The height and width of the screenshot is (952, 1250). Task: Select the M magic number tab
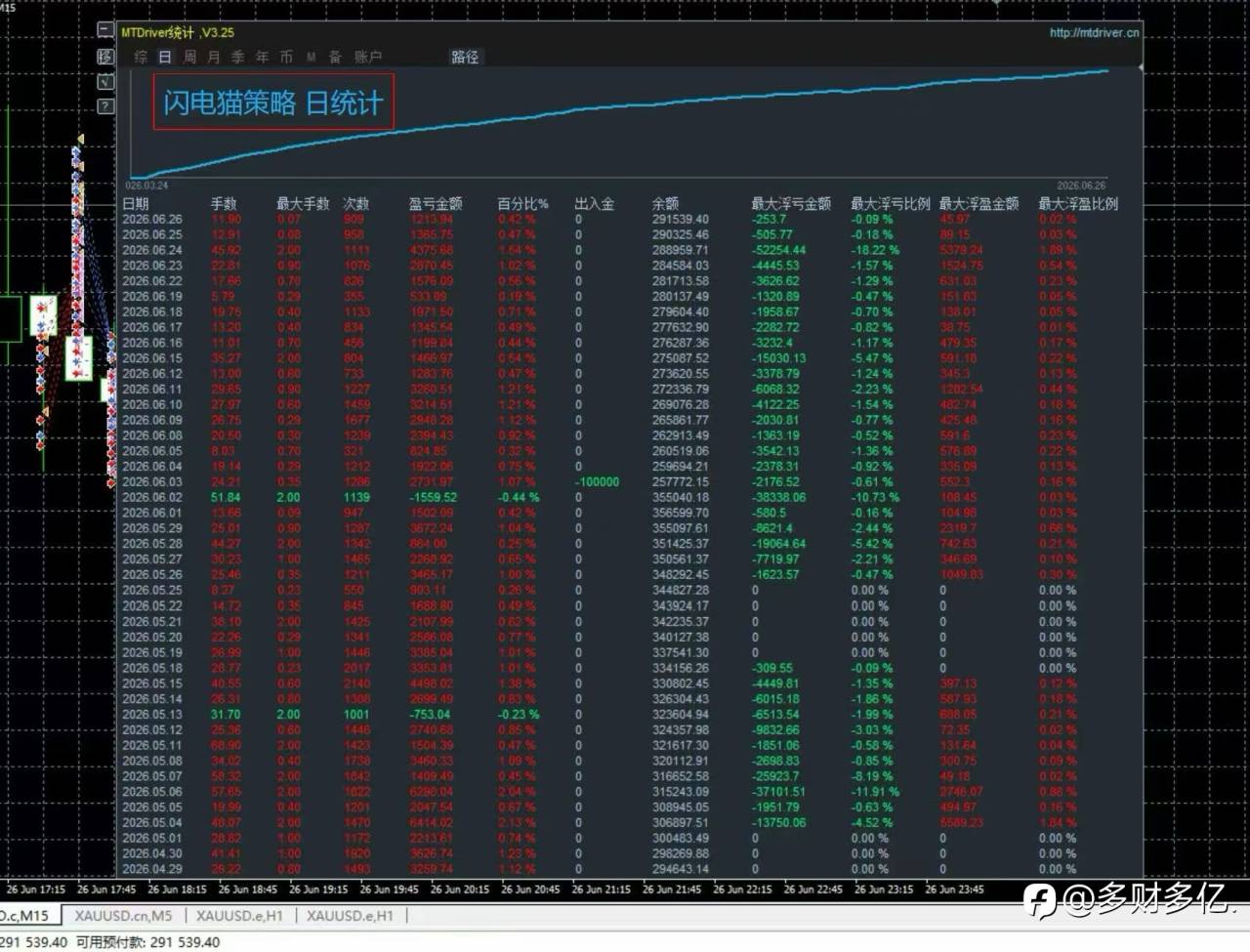point(312,57)
